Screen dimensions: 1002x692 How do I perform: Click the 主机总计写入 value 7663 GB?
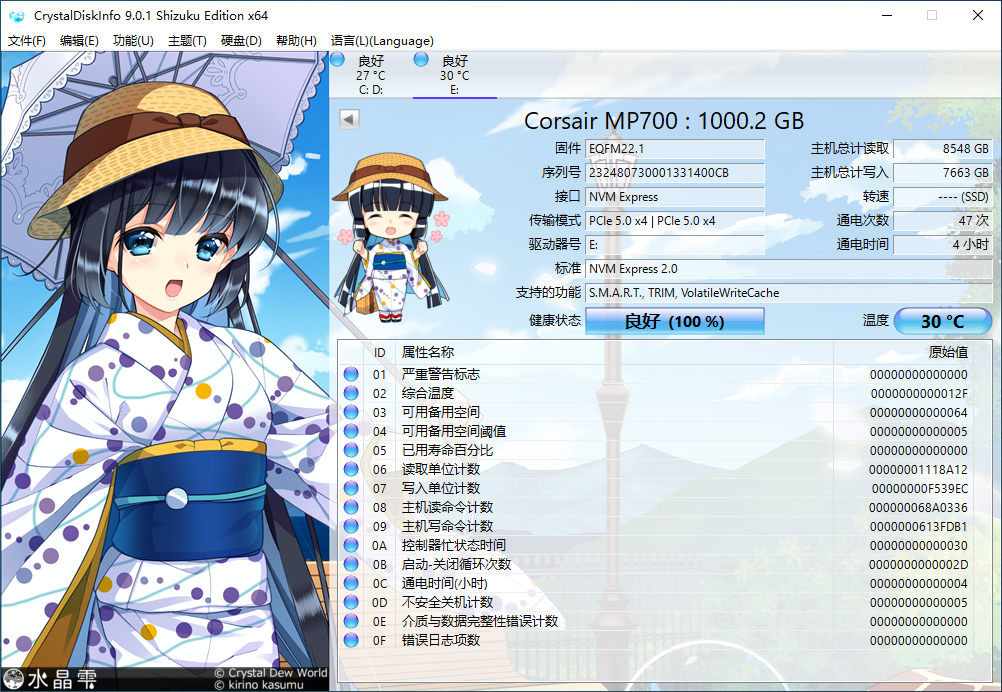coord(943,173)
